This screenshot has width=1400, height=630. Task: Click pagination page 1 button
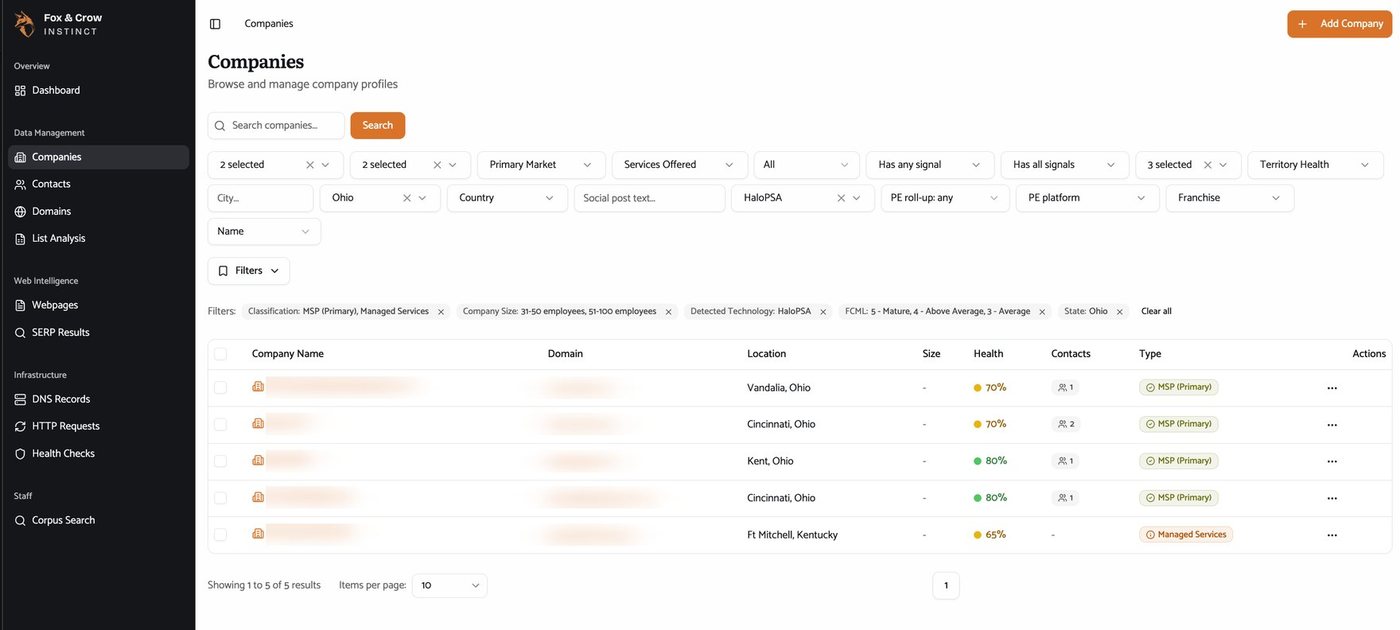(946, 586)
